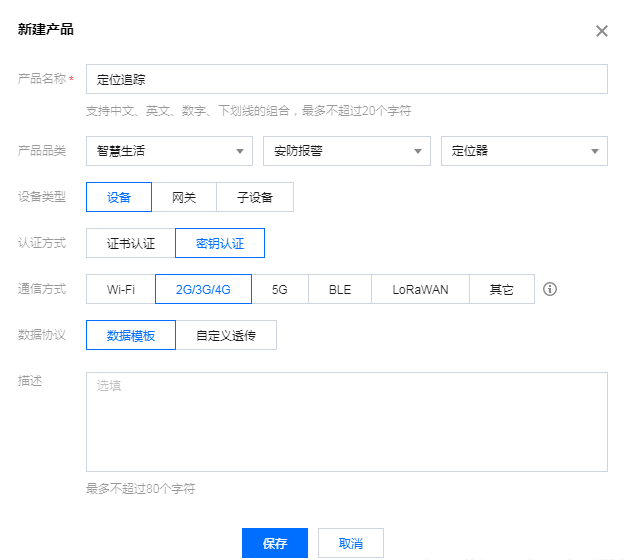Click the 取消 button
This screenshot has width=625, height=560.
(x=351, y=543)
